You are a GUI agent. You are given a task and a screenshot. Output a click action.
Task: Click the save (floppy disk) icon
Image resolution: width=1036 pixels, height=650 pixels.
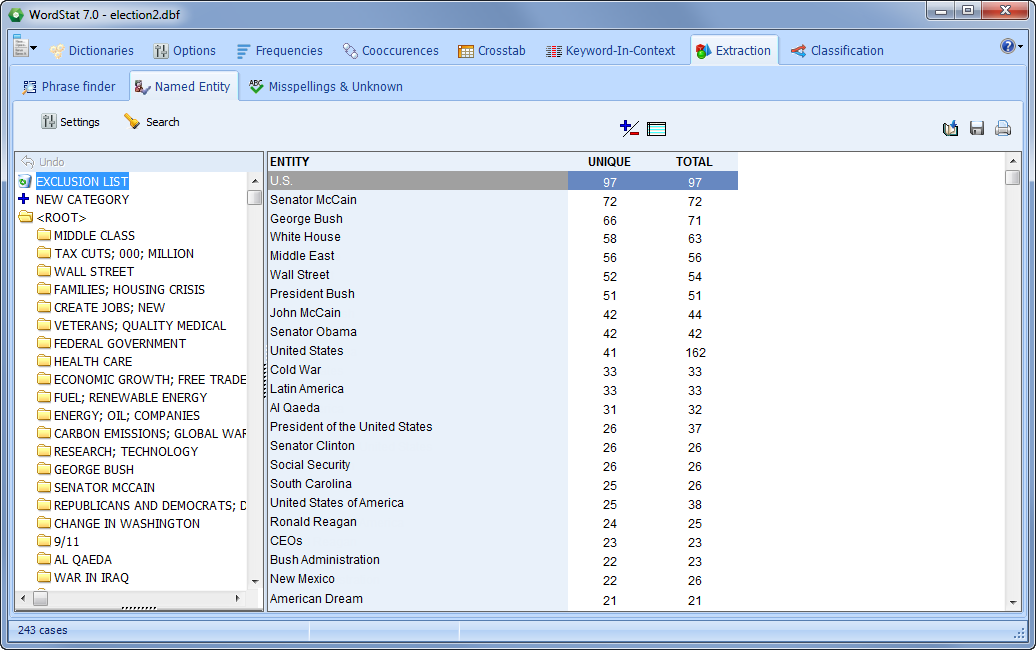(977, 128)
